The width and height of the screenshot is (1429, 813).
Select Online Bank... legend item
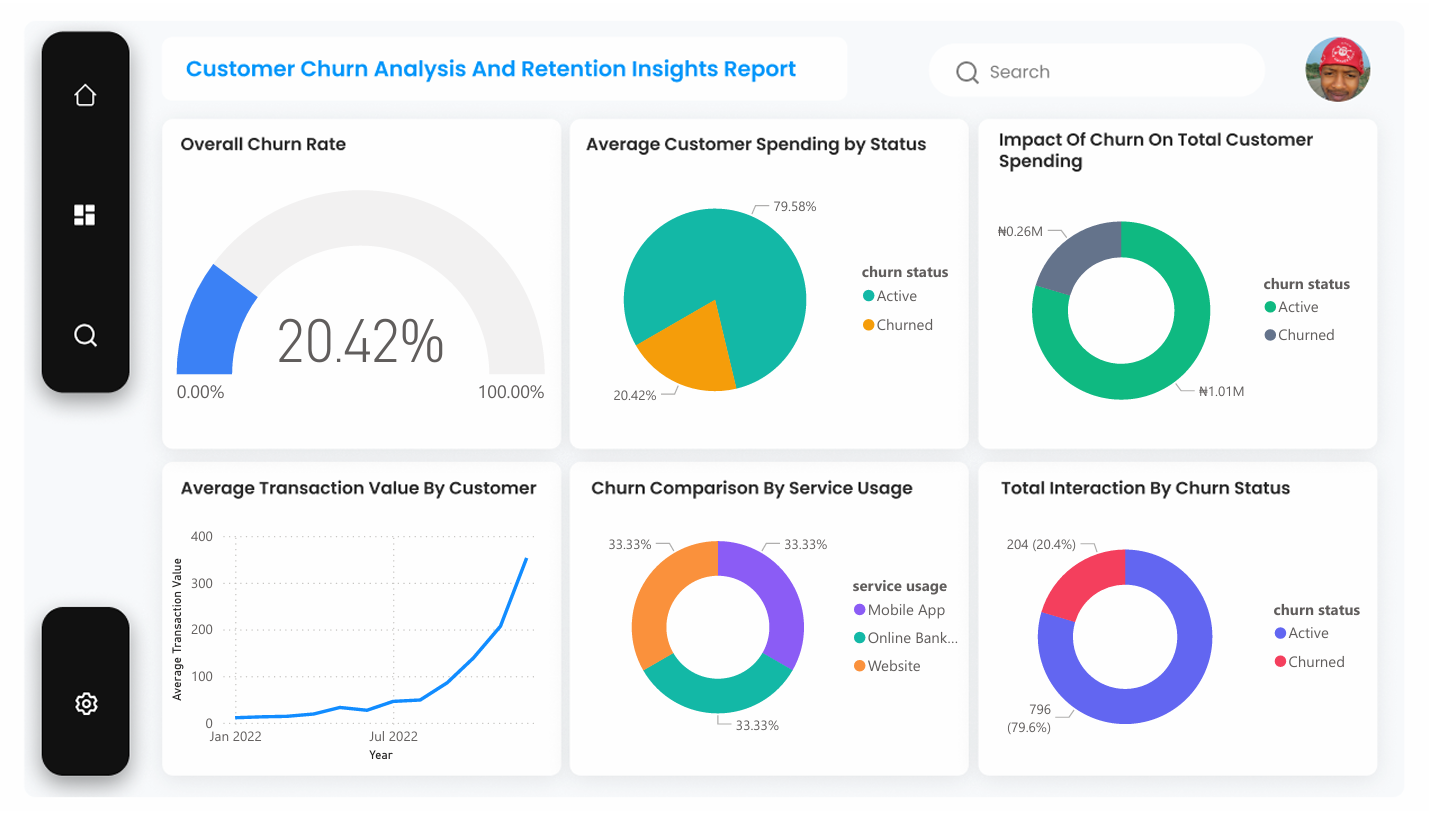coord(906,638)
